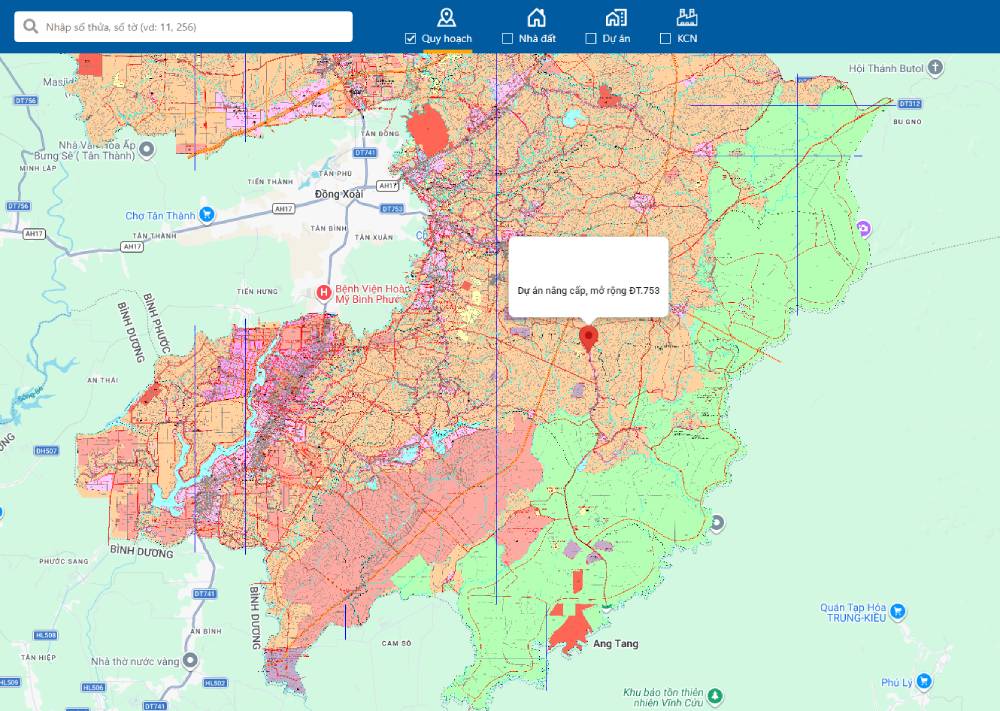Click the Quy hoạch map-pin icon
The width and height of the screenshot is (1000, 711).
coord(446,17)
